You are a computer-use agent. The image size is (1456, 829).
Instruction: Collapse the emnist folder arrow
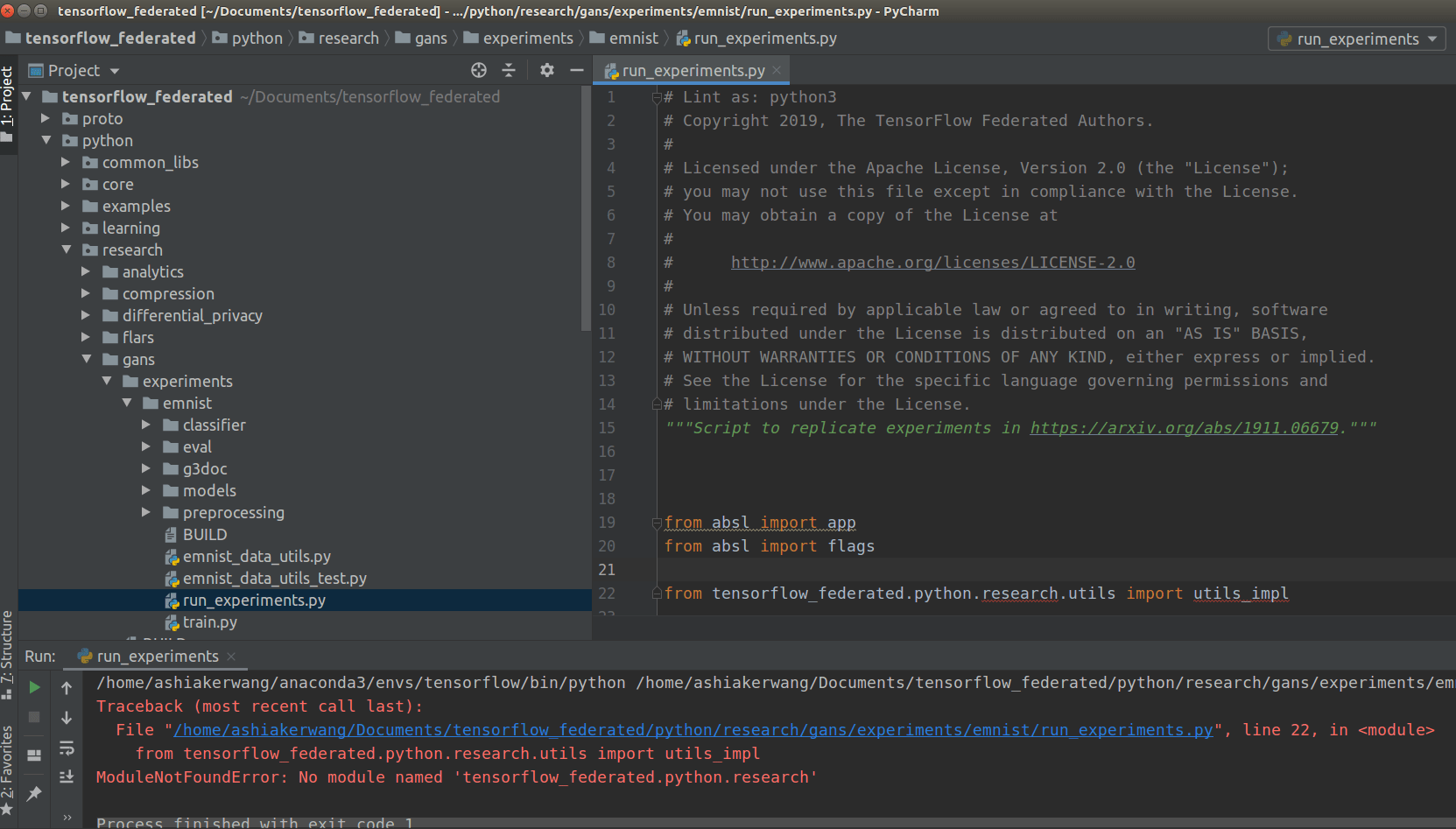126,403
